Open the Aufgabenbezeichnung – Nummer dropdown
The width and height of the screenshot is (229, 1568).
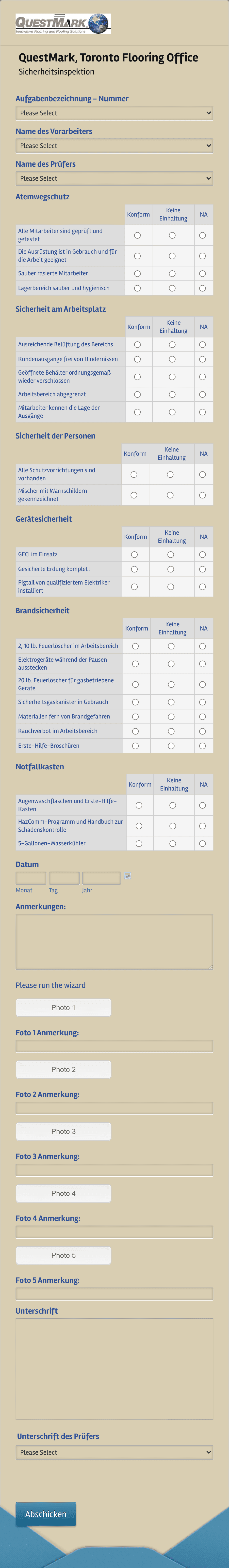(114, 113)
